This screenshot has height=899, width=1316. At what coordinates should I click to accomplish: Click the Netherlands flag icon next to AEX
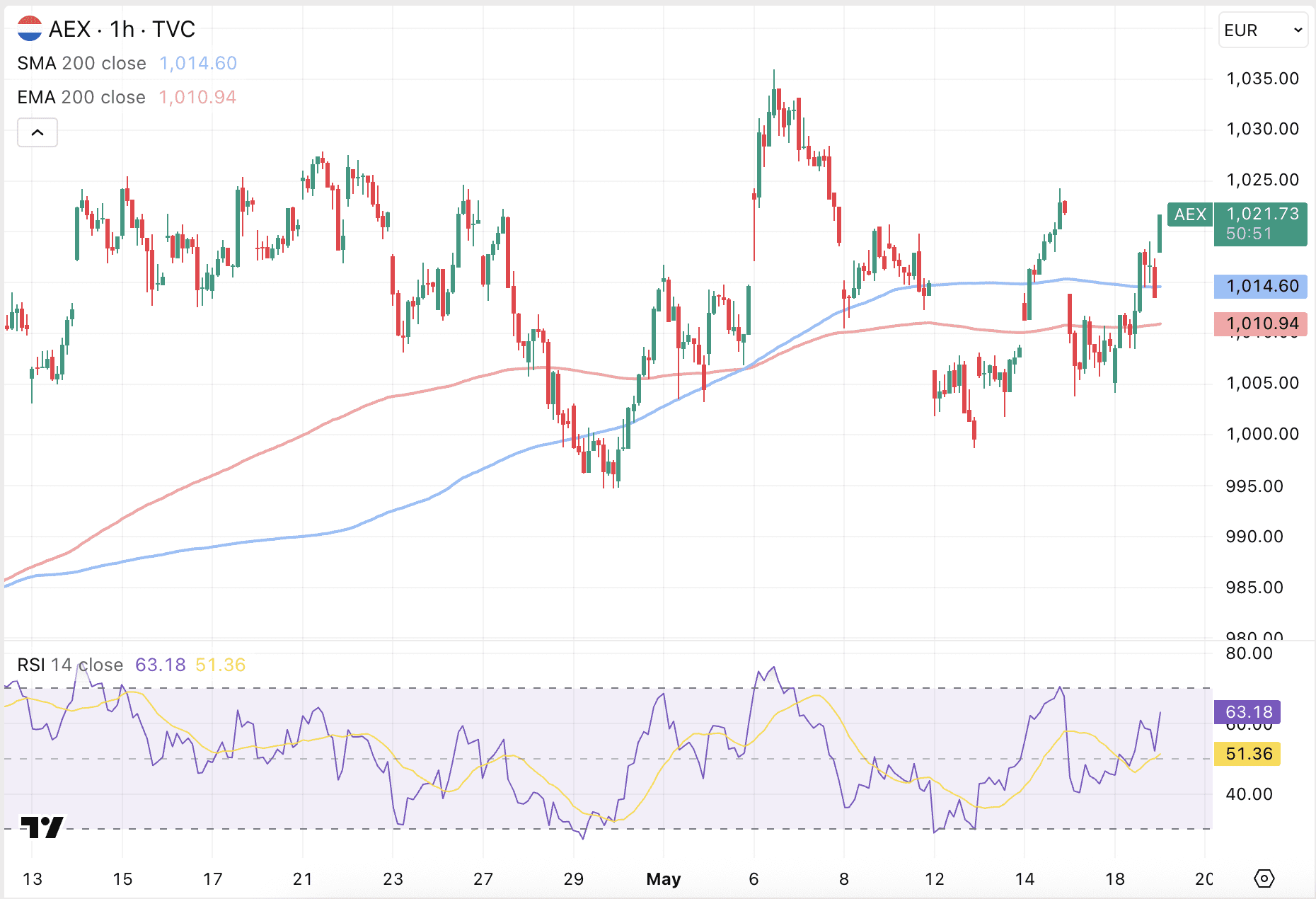click(x=30, y=29)
